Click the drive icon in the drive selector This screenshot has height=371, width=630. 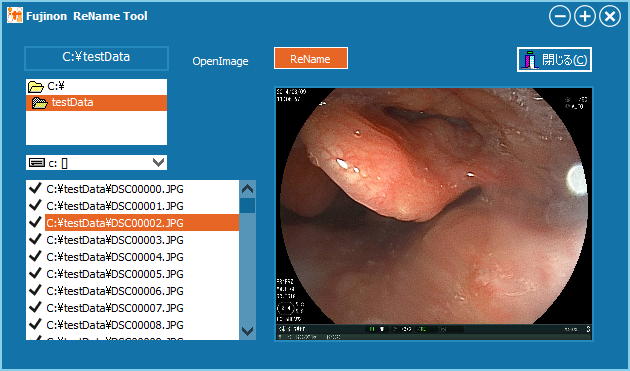(x=37, y=163)
